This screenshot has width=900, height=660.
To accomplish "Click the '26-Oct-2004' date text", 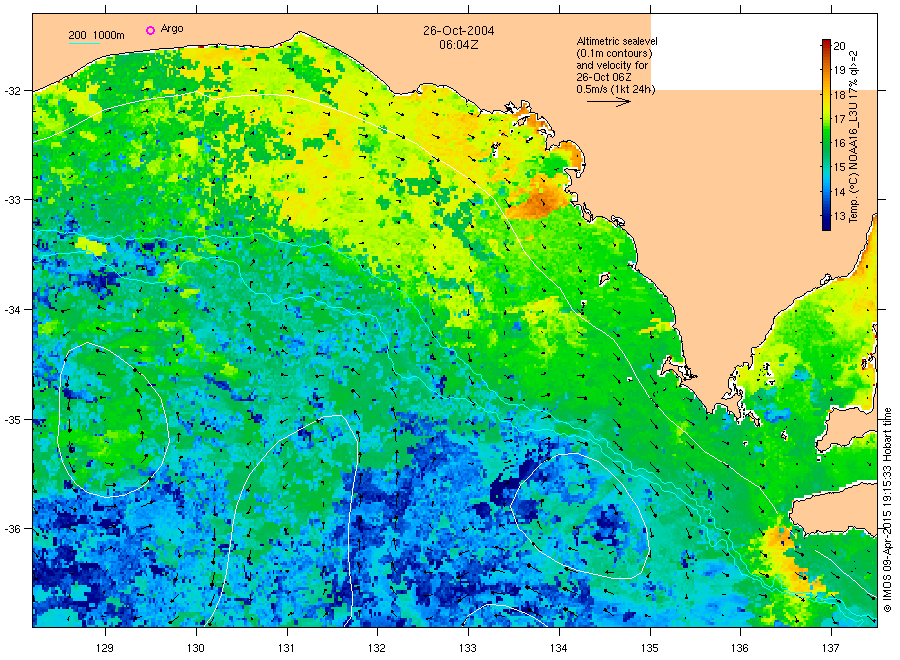I will point(459,30).
